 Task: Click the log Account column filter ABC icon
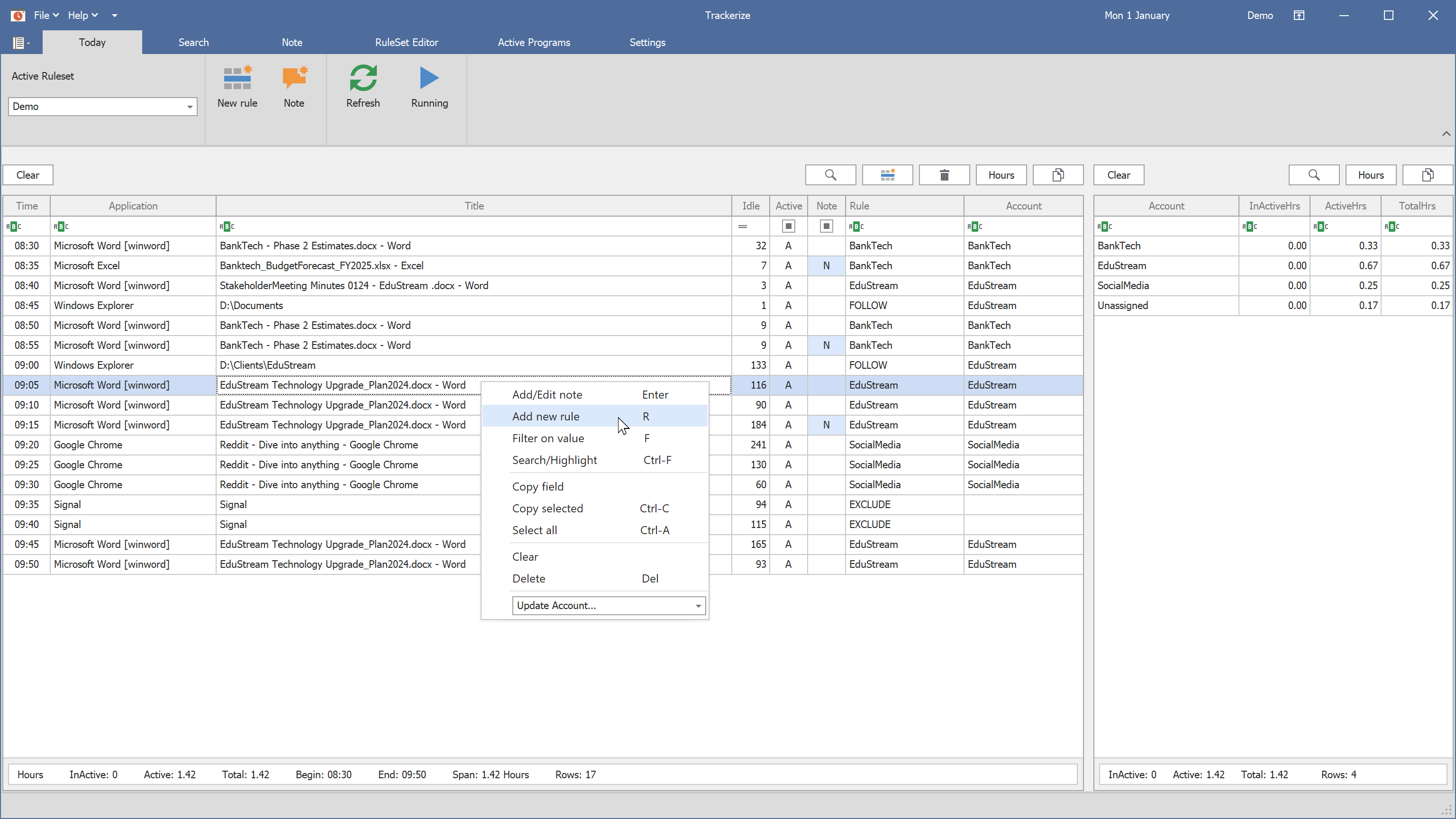(x=974, y=227)
